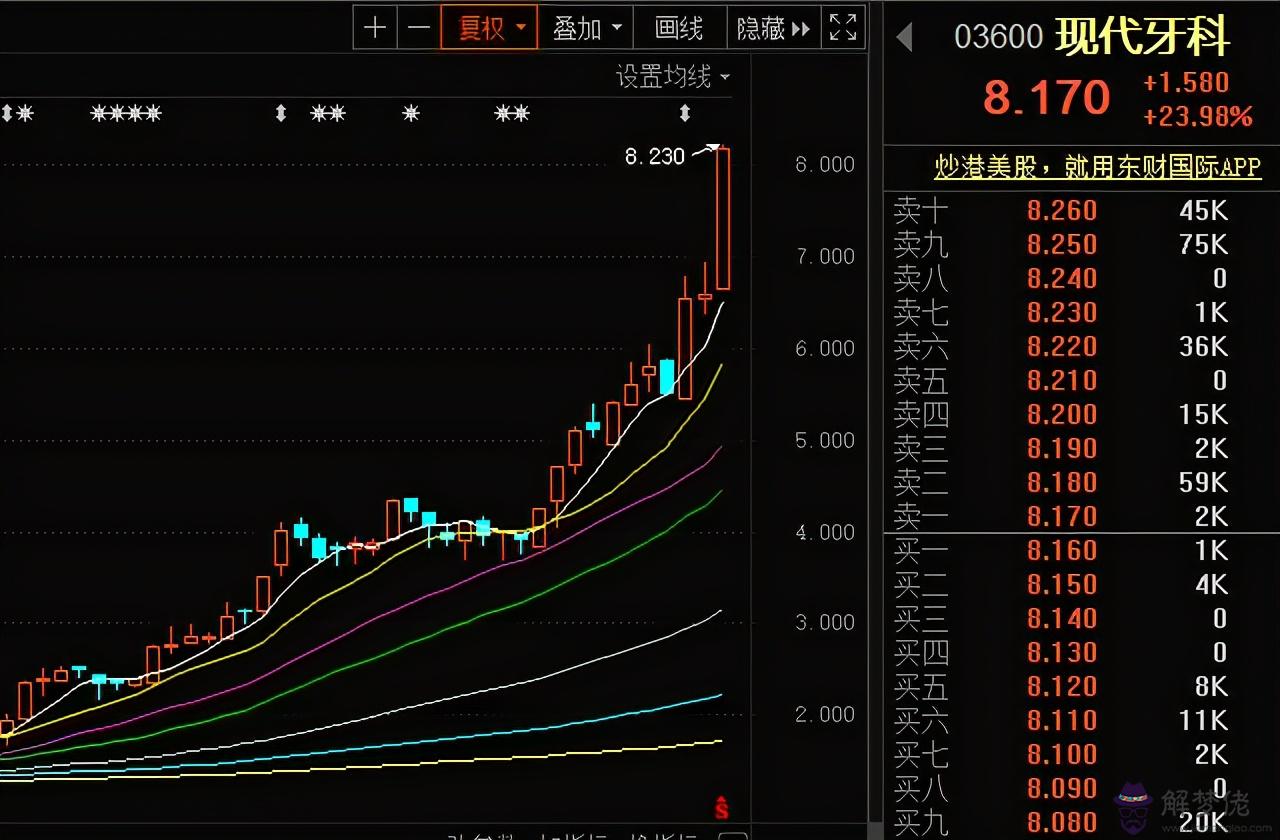The image size is (1280, 840).
Task: Toggle the 隐藏 panel hide button
Action: coord(773,28)
